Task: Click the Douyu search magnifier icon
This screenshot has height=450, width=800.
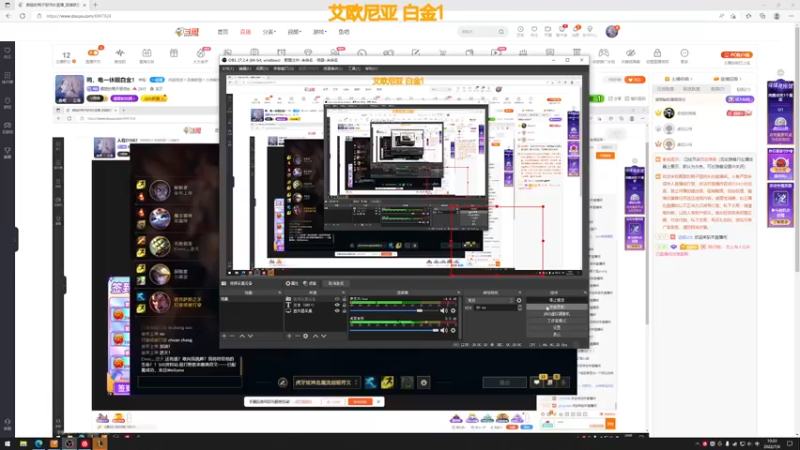Action: coord(502,32)
